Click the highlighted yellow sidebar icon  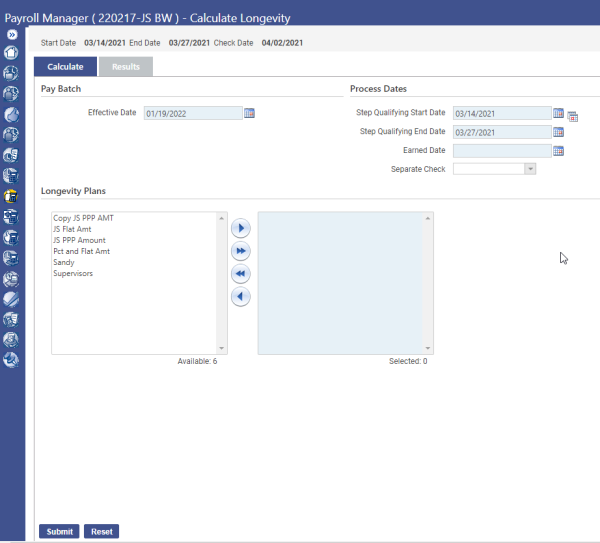point(12,196)
